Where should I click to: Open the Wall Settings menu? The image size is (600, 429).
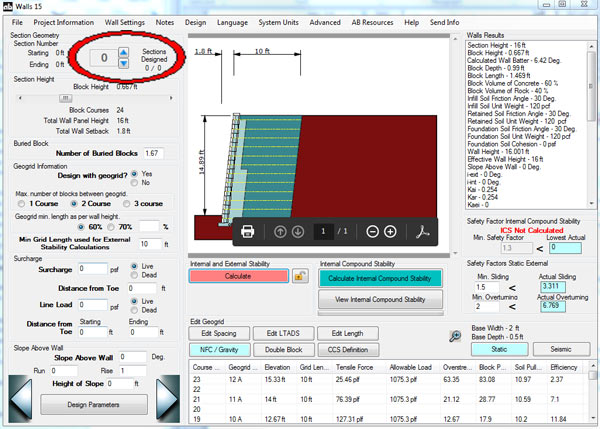(x=125, y=22)
